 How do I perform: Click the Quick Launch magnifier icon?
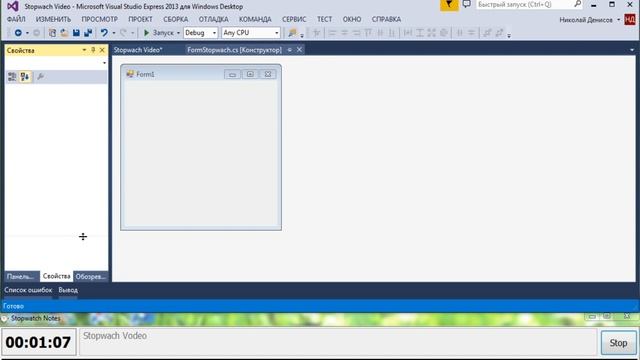point(577,4)
